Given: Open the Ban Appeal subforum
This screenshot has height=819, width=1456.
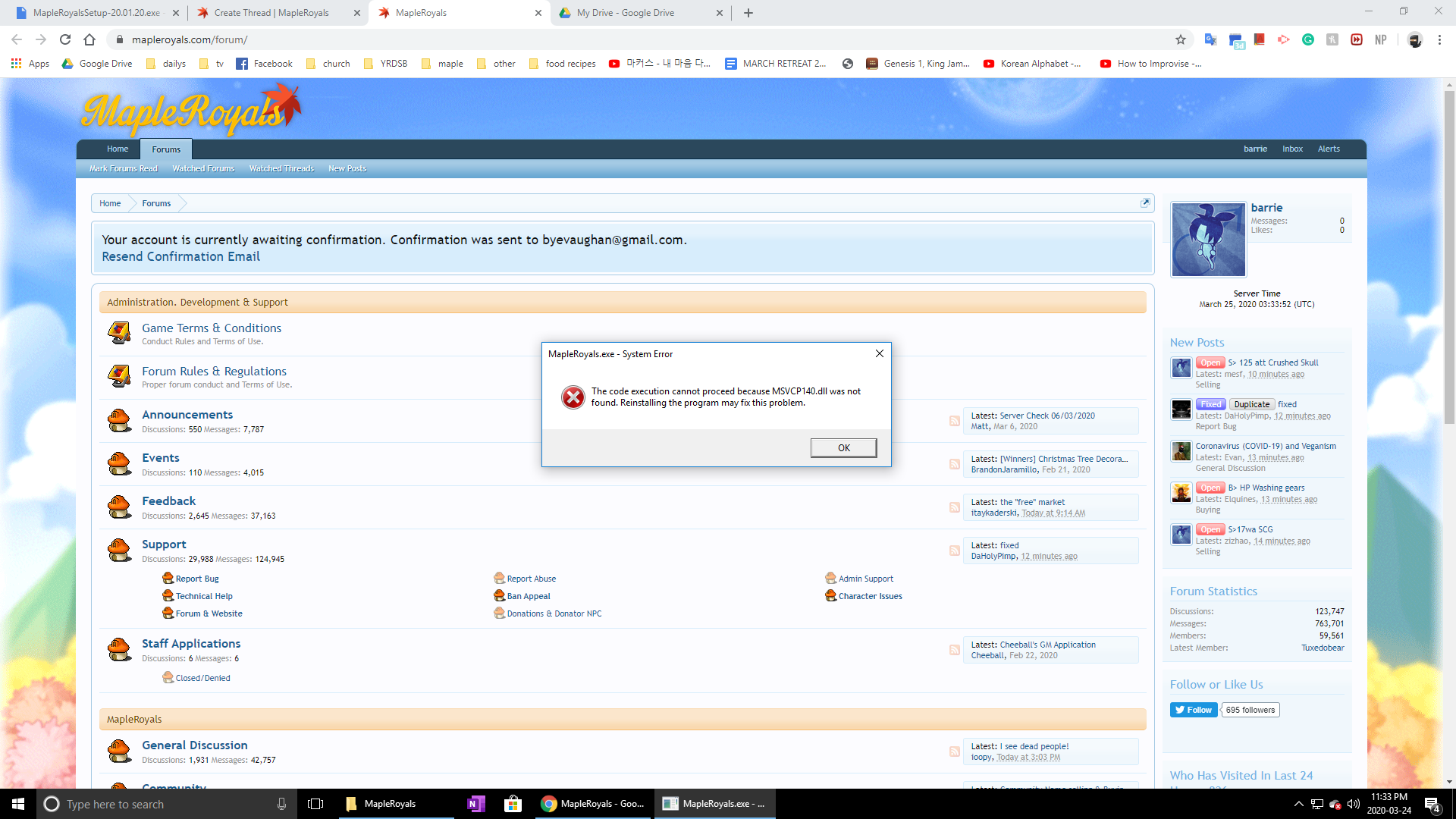Looking at the screenshot, I should [529, 596].
